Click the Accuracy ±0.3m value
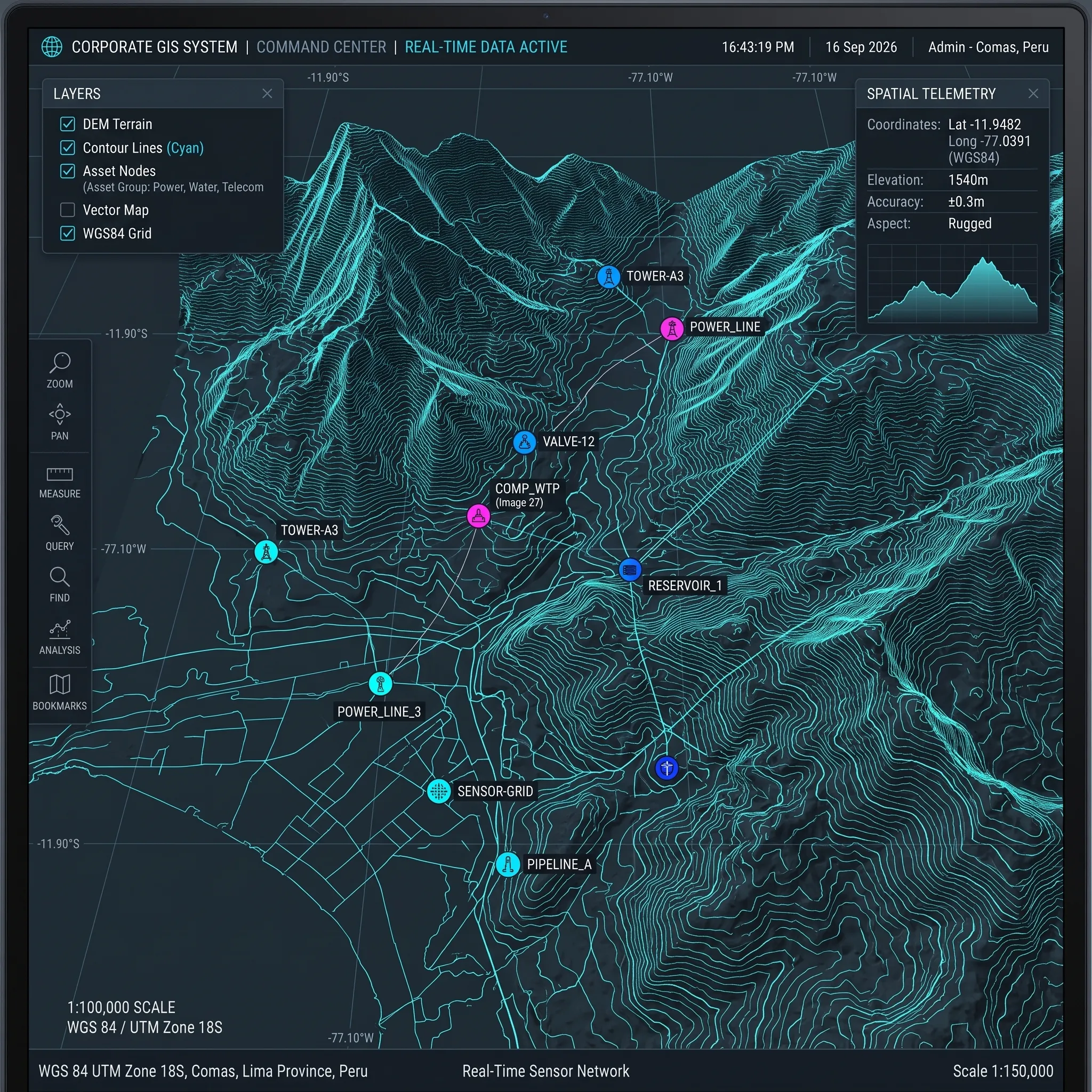The image size is (1092, 1092). [x=966, y=202]
